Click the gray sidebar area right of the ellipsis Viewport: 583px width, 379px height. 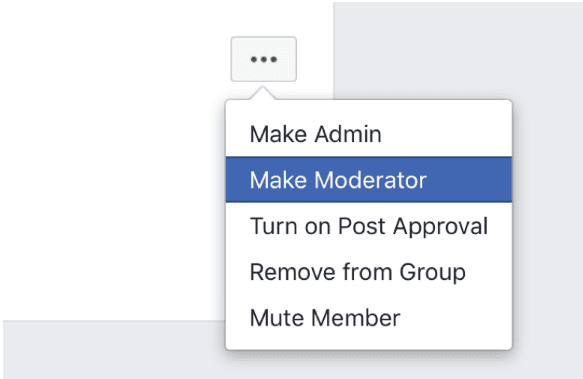(x=458, y=50)
